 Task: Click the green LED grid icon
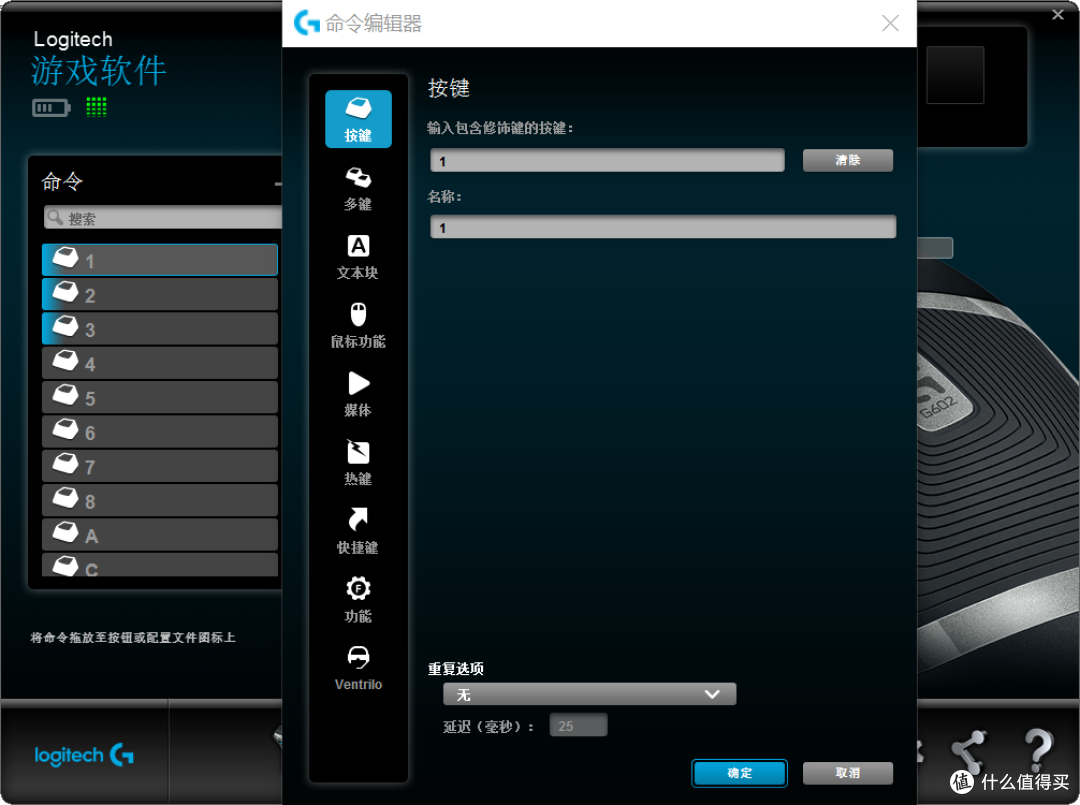tap(96, 107)
